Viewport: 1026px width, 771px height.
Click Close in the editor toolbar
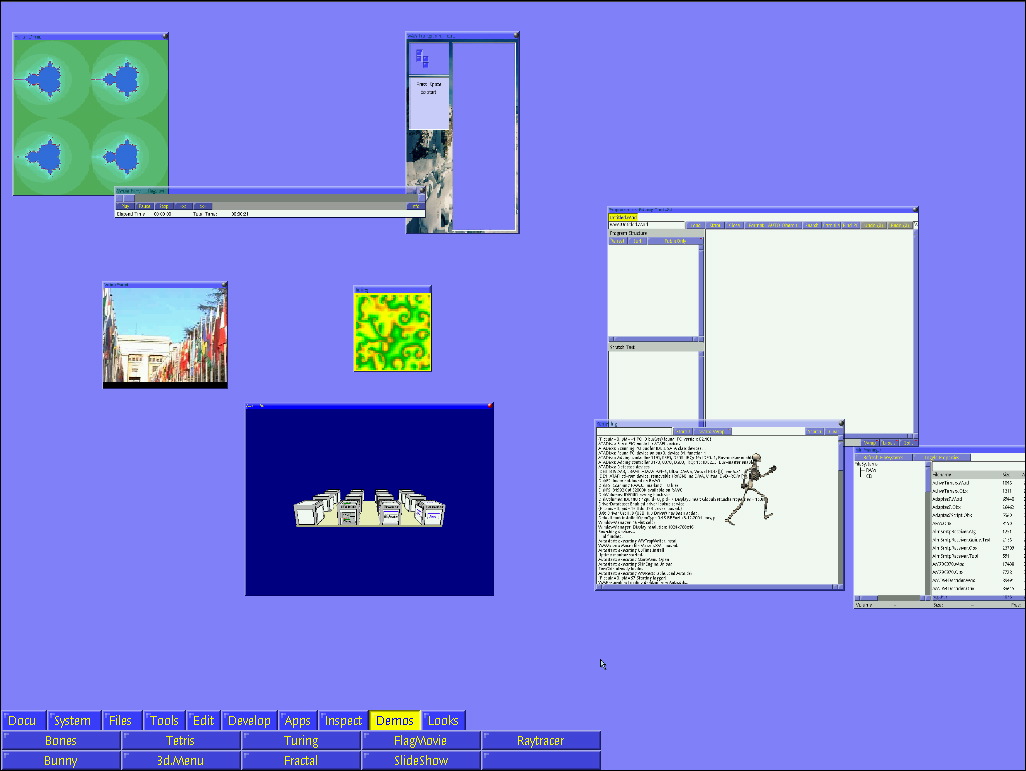click(735, 225)
